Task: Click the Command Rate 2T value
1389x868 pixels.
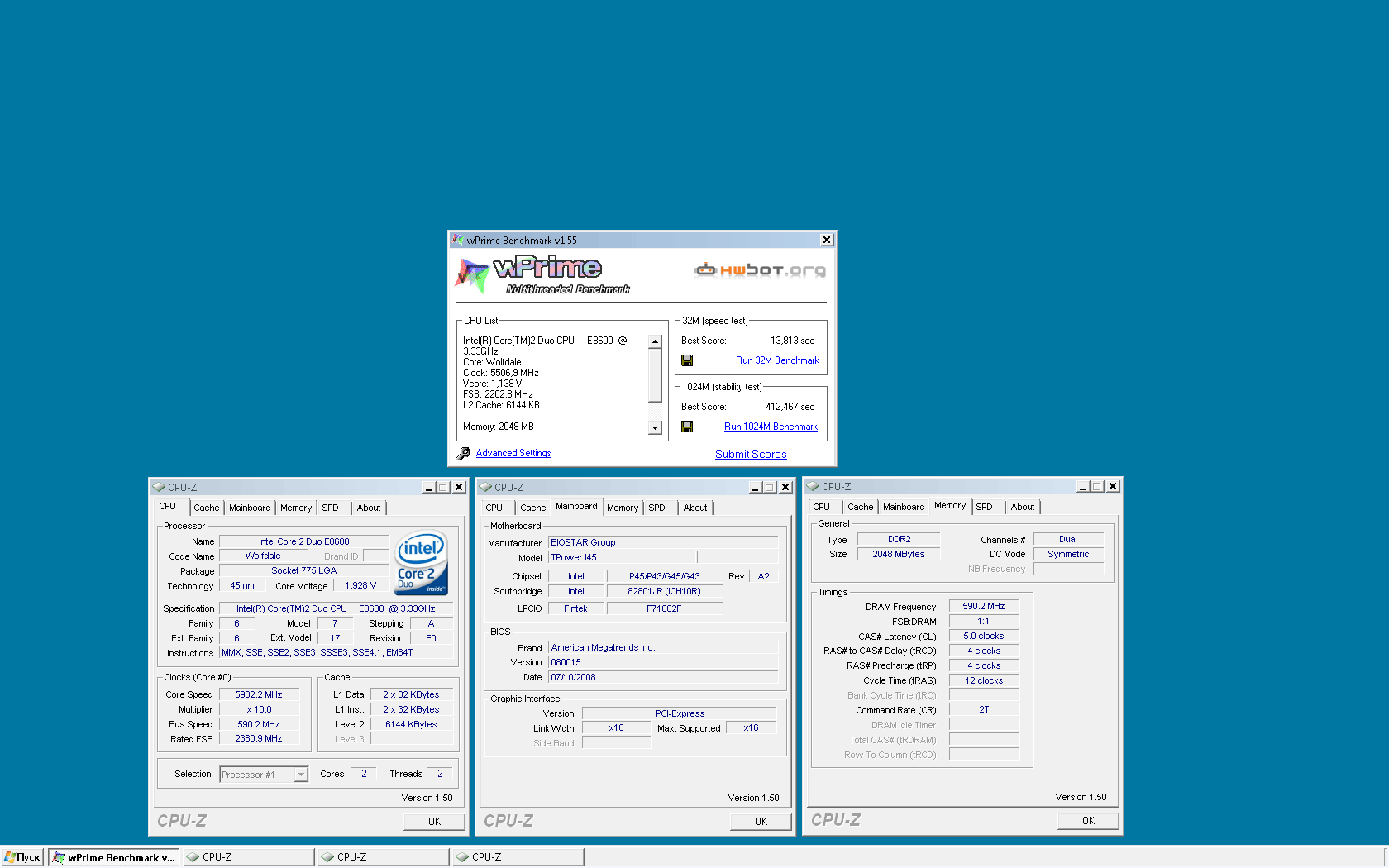Action: (984, 709)
